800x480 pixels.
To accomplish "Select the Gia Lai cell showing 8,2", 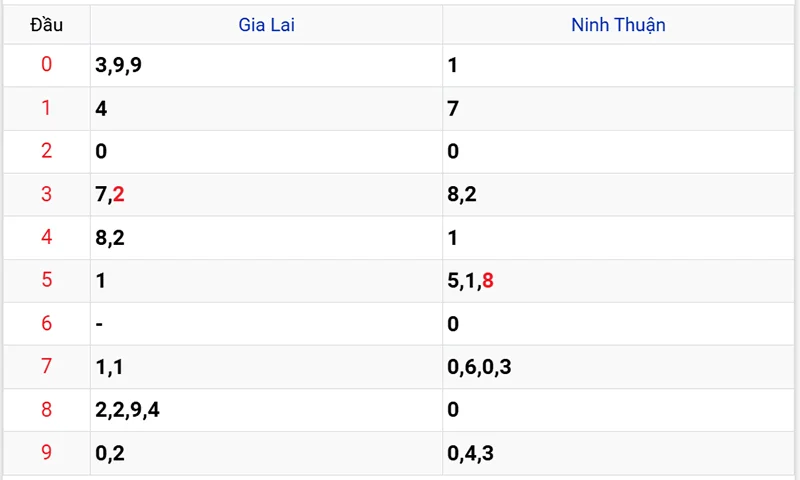I will (x=110, y=238).
